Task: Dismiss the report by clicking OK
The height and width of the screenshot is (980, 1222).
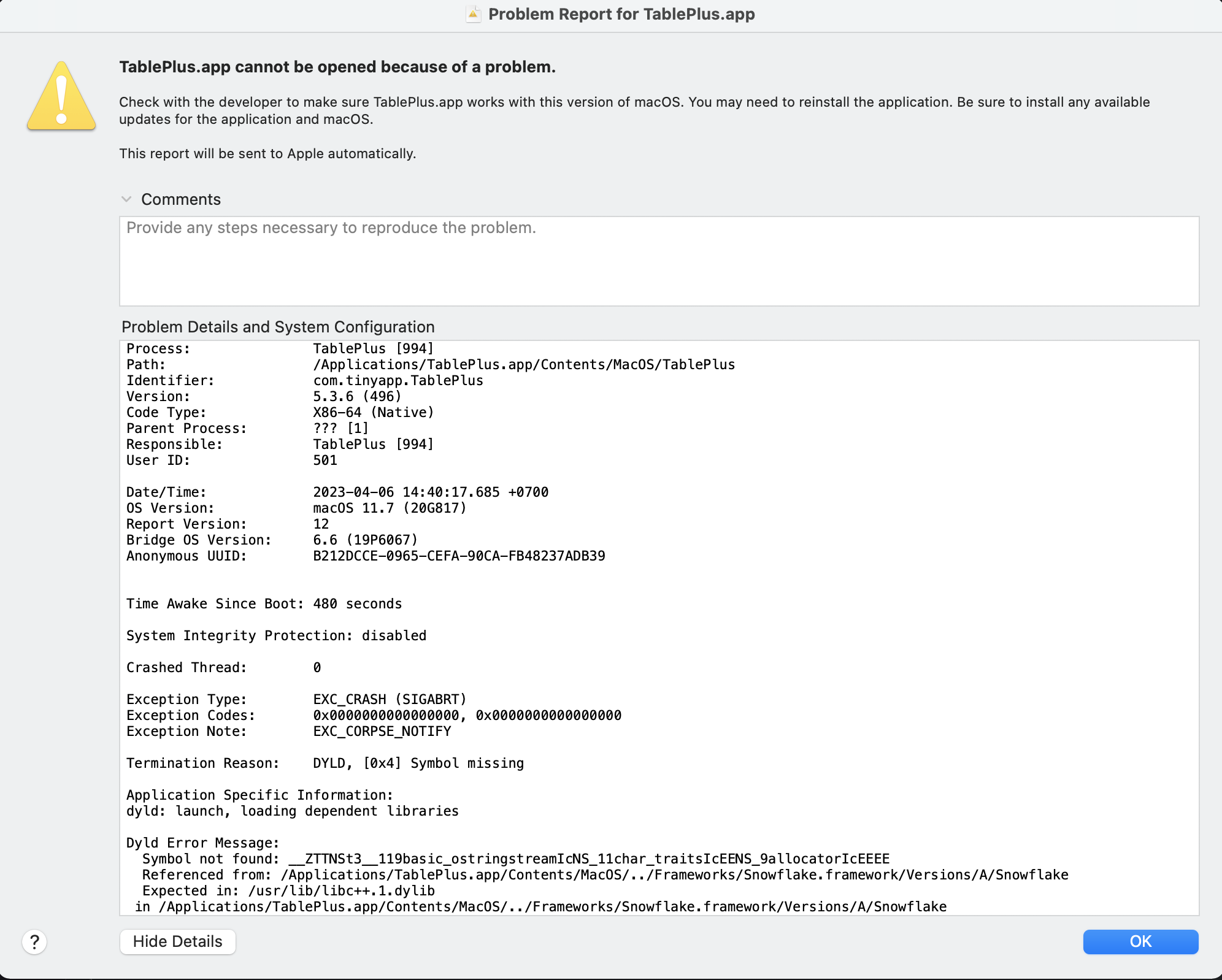Action: [1140, 942]
